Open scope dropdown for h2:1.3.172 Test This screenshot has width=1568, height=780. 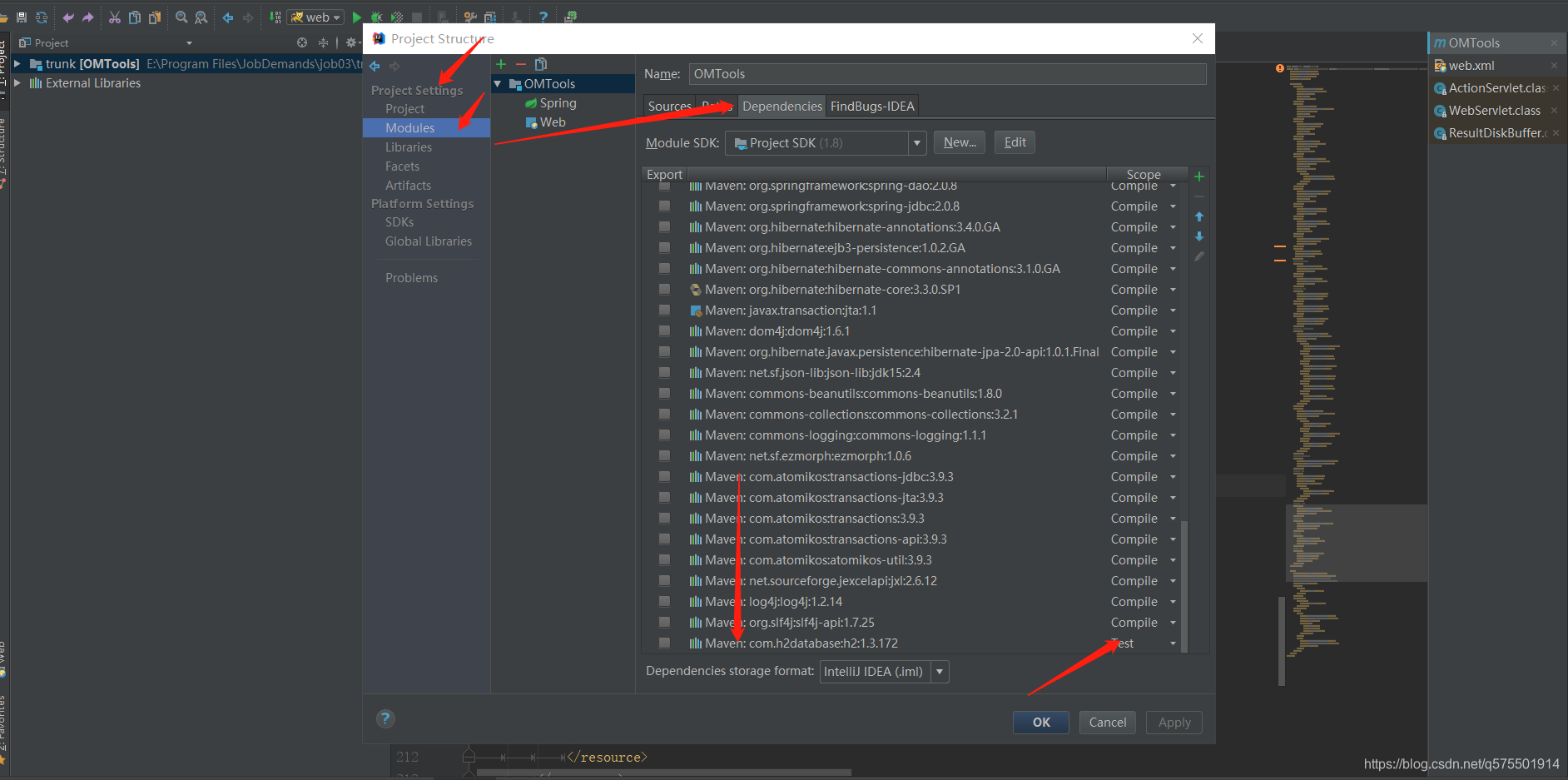pyautogui.click(x=1173, y=643)
